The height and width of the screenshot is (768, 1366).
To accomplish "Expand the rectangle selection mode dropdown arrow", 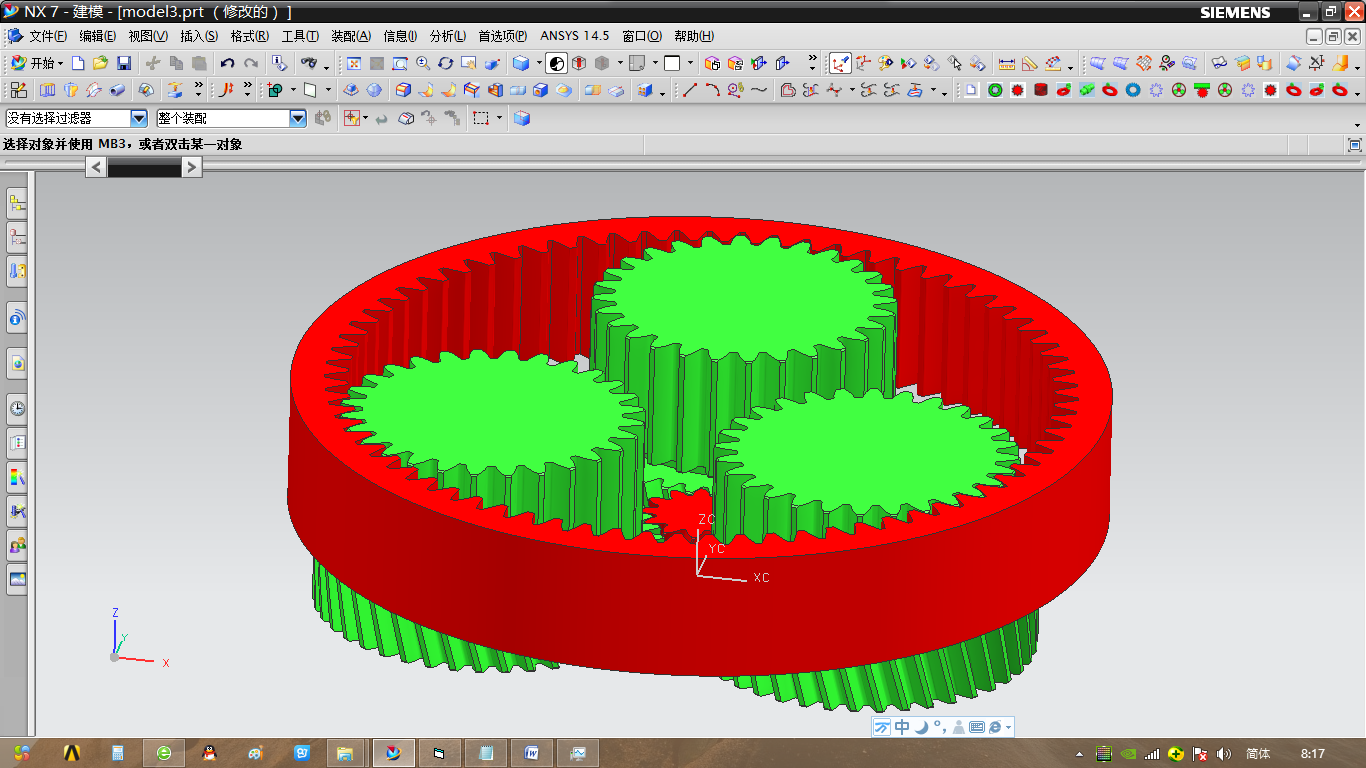I will [x=500, y=118].
